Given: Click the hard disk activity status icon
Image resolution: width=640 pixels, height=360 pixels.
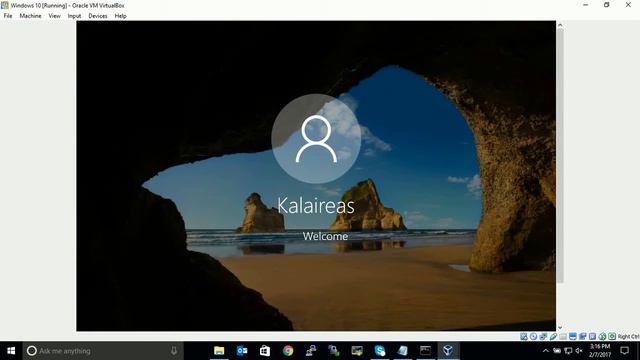Looking at the screenshot, I should tap(524, 336).
